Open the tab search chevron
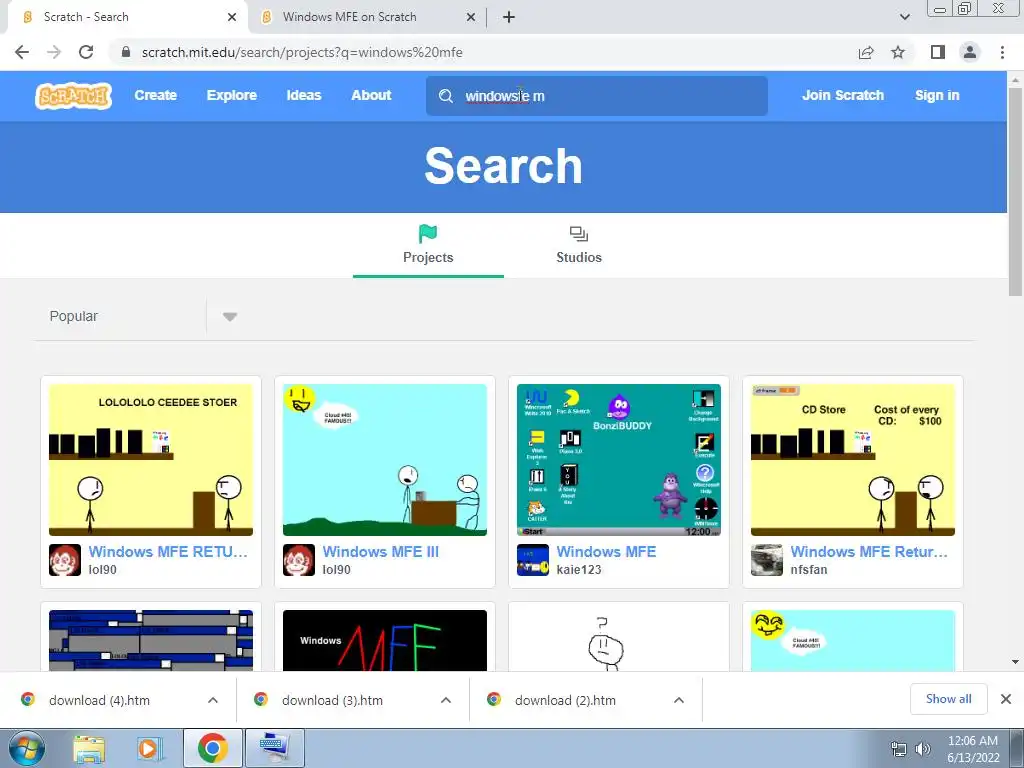This screenshot has width=1024, height=768. point(904,17)
